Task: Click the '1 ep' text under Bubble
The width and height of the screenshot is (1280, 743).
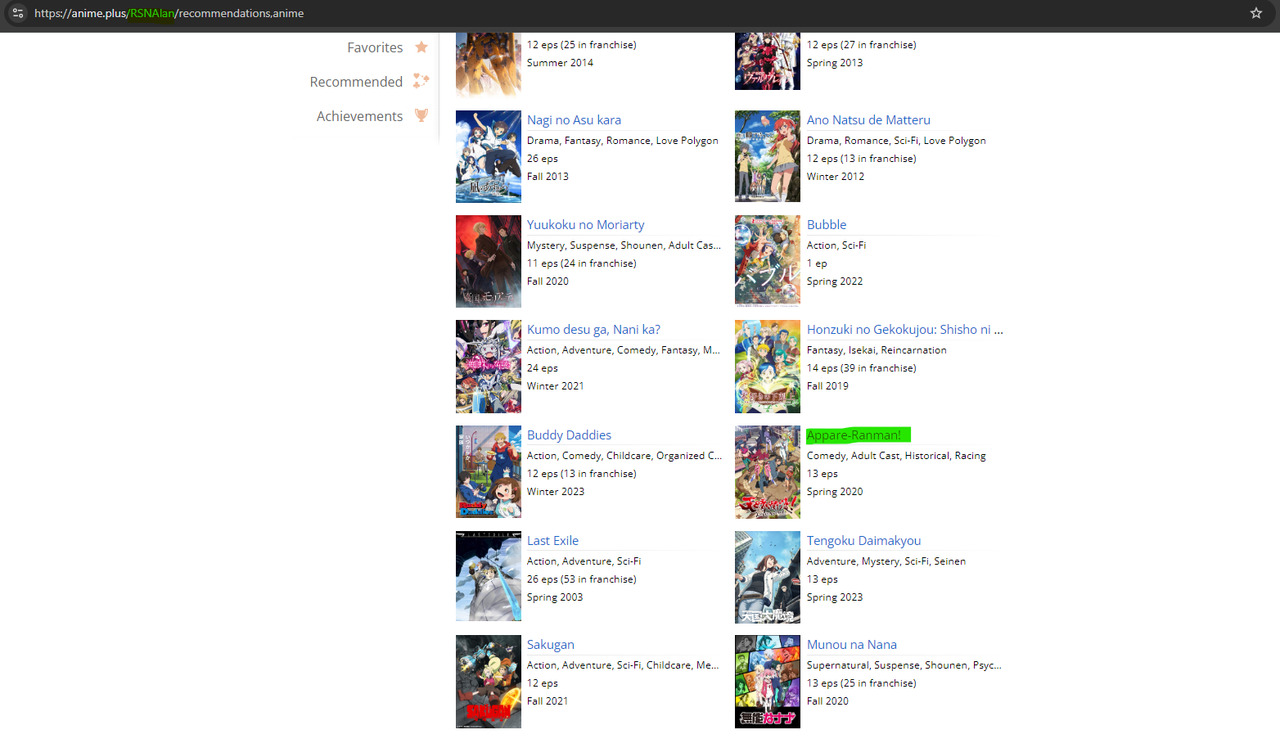Action: [x=817, y=264]
